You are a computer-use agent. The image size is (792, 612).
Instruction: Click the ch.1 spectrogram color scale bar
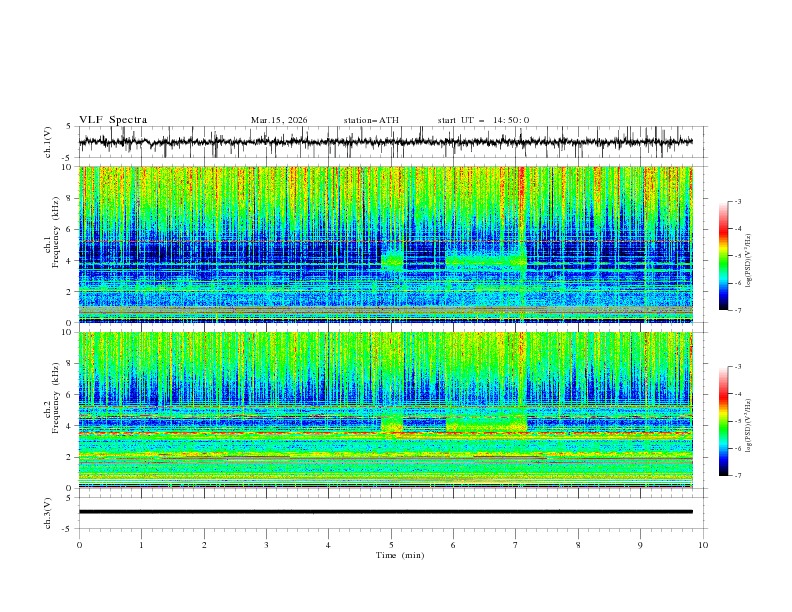(x=724, y=255)
